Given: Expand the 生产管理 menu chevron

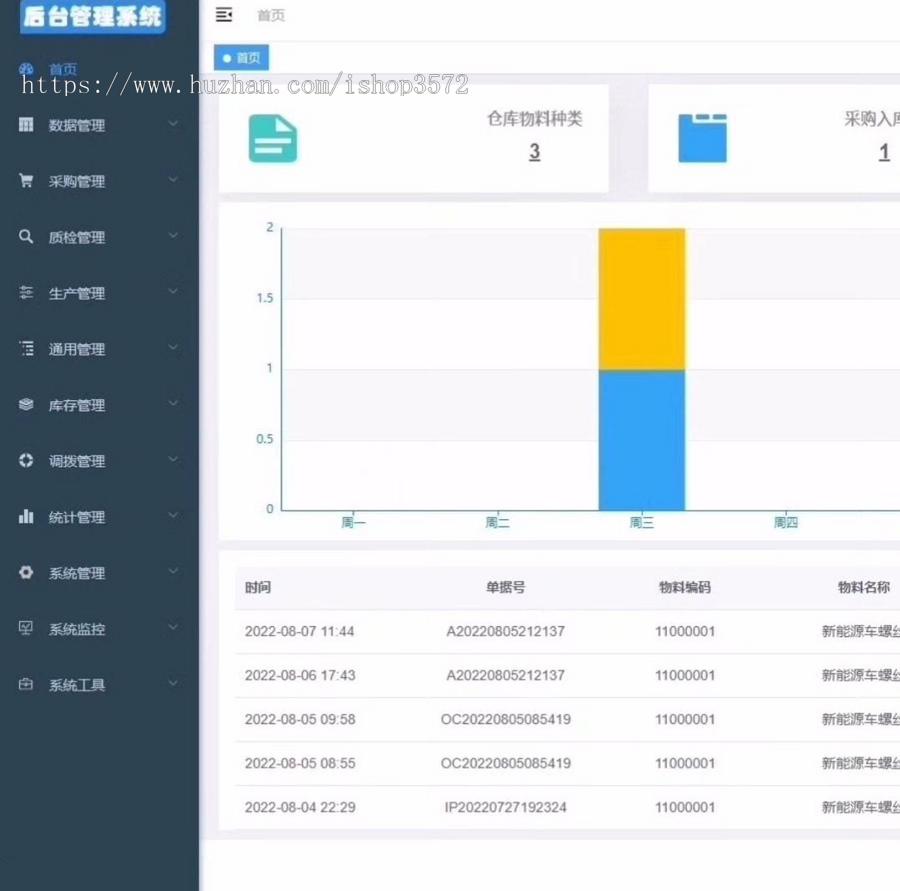Looking at the screenshot, I should (173, 291).
